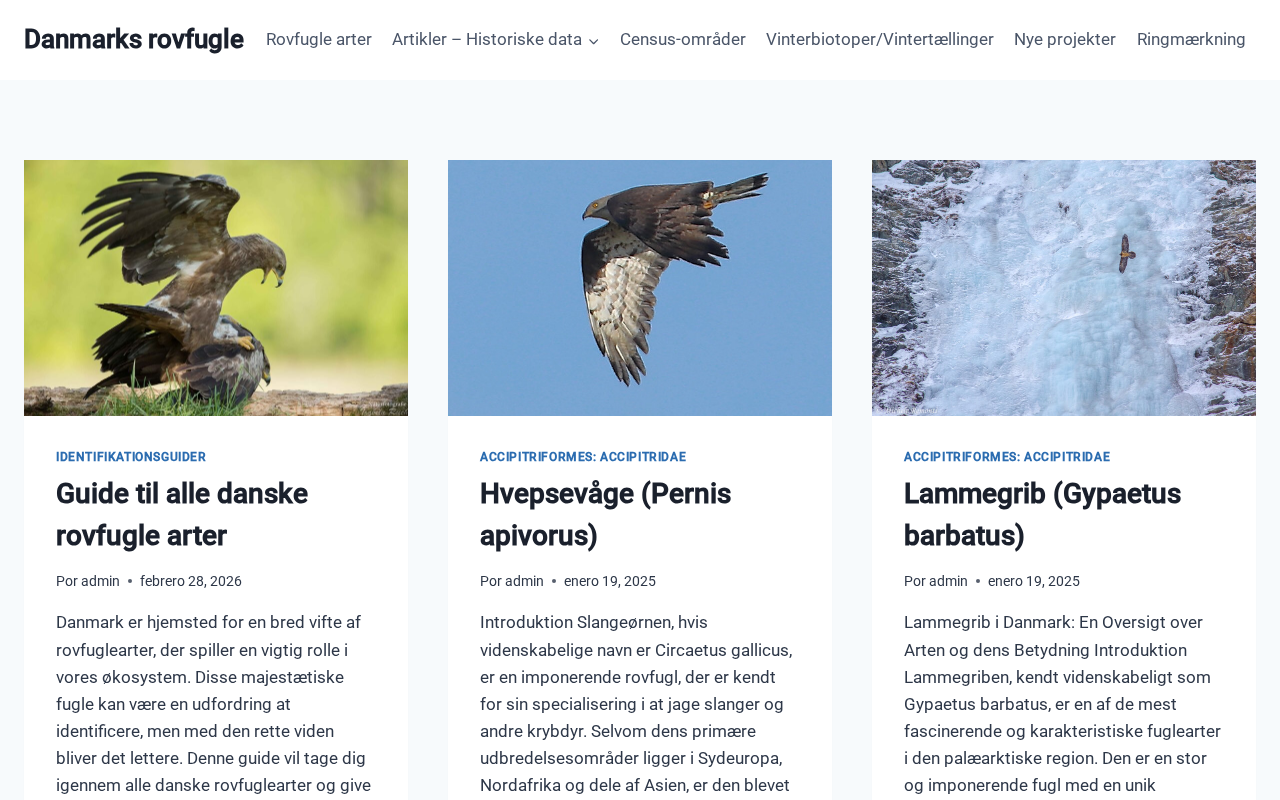Open the Hvepsevåge (Pernis apivorus) article title
This screenshot has width=1280, height=800.
(x=605, y=515)
